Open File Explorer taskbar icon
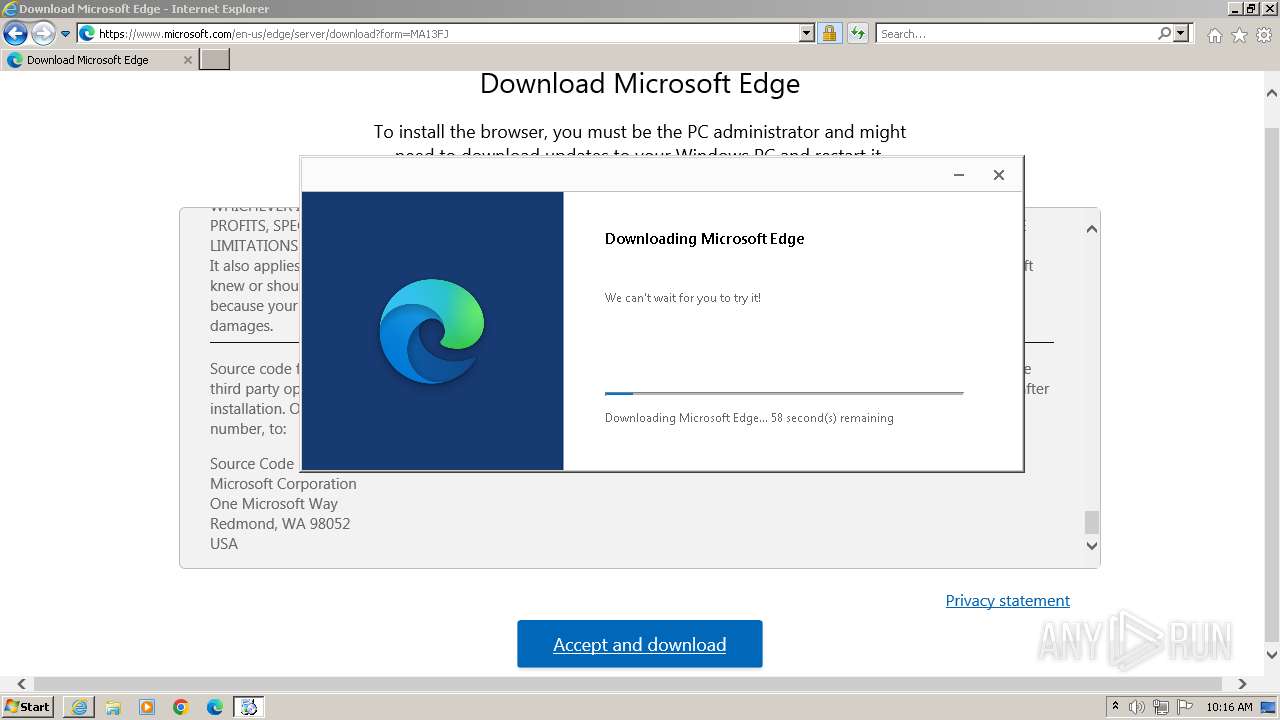The image size is (1280, 720). tap(113, 707)
